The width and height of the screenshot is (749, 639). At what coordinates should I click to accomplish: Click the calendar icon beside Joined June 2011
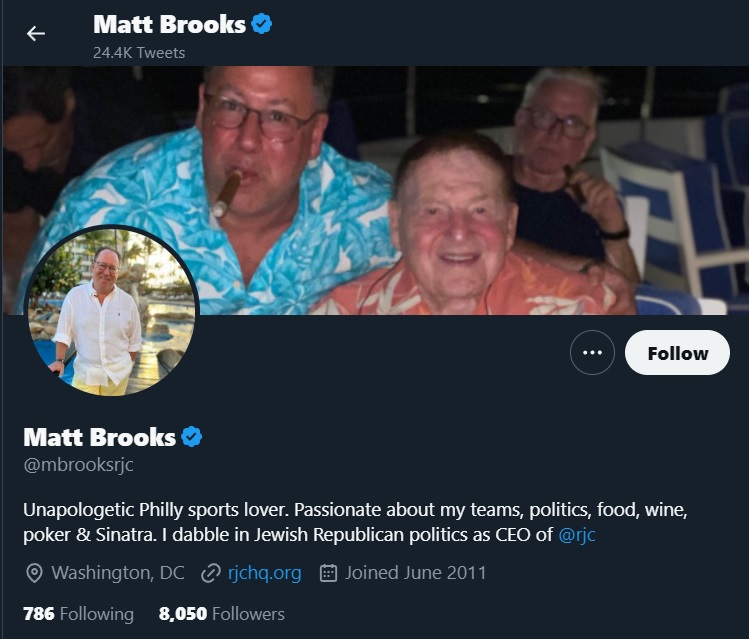328,573
